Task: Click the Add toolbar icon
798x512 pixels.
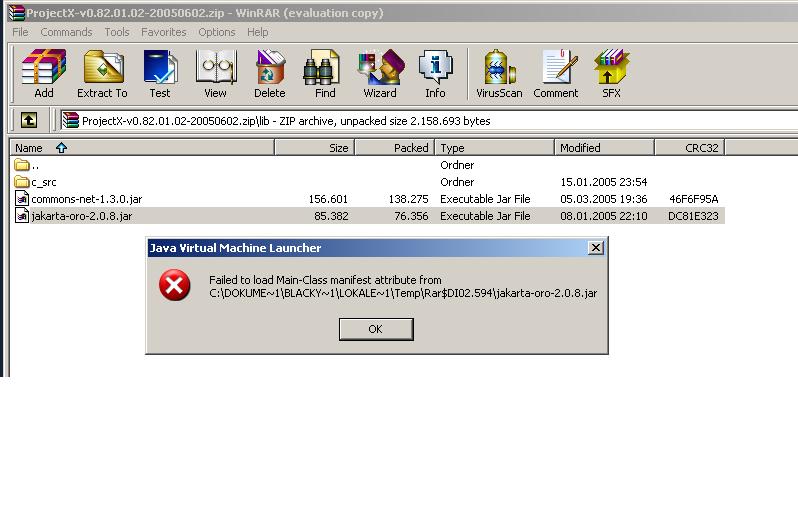Action: point(44,74)
